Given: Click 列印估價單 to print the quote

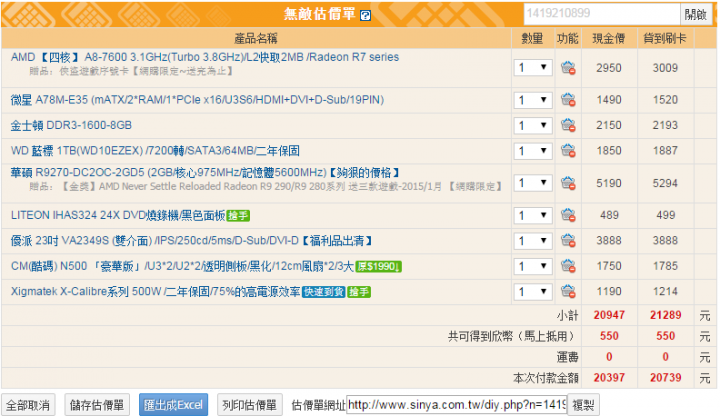Looking at the screenshot, I should click(249, 405).
